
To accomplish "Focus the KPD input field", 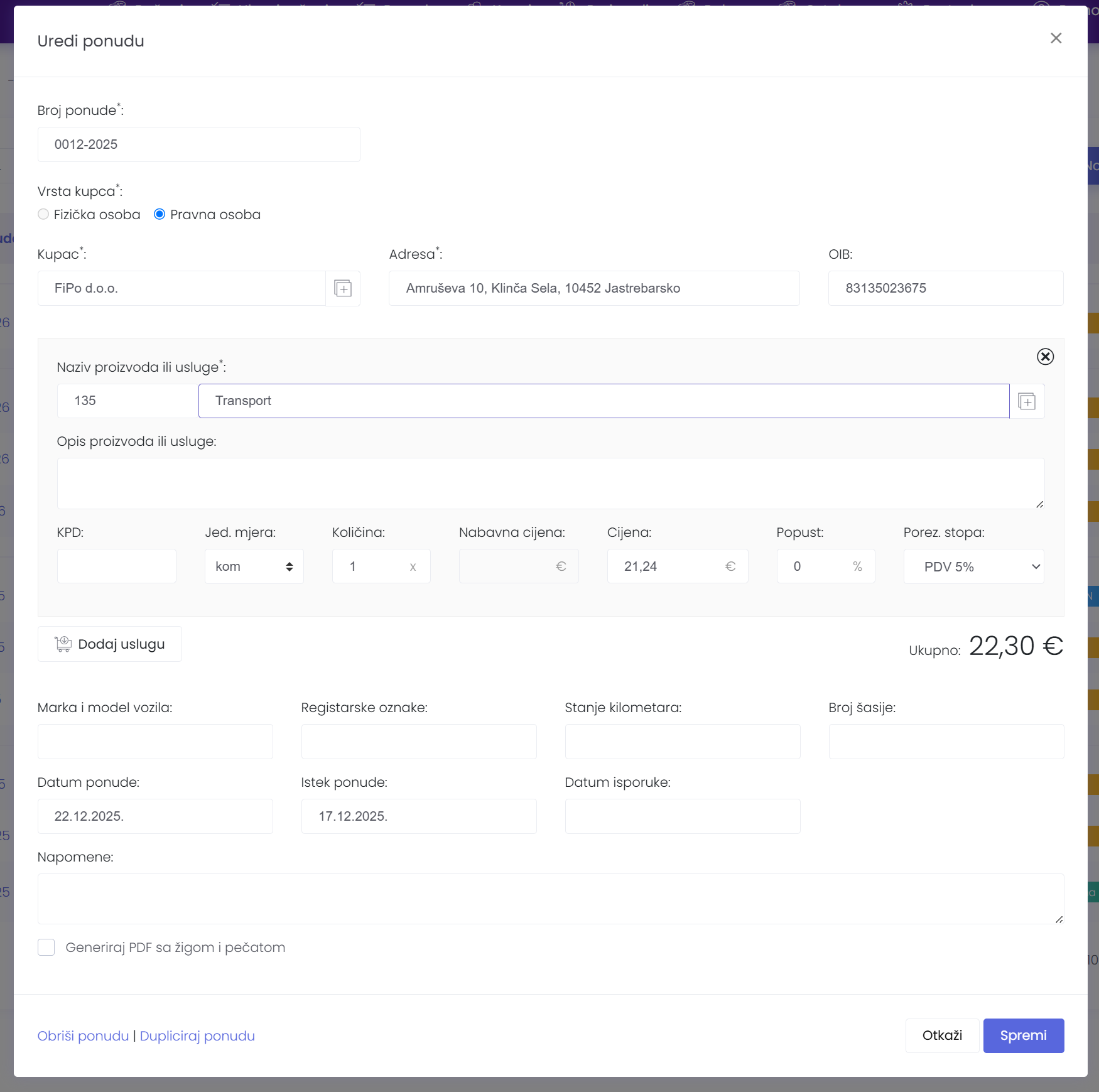I will (117, 566).
